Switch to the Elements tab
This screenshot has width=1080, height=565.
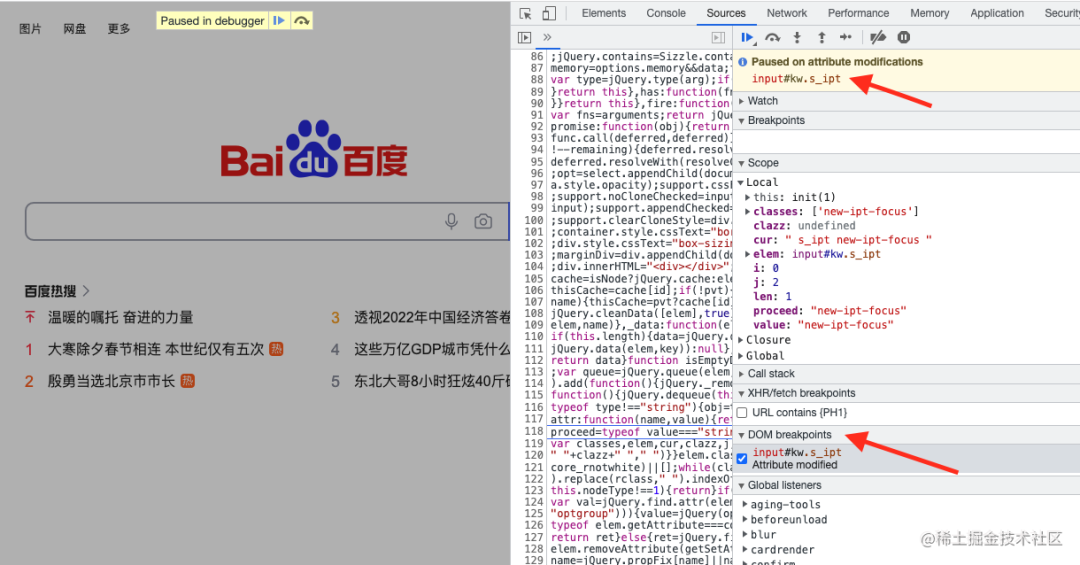click(x=603, y=13)
